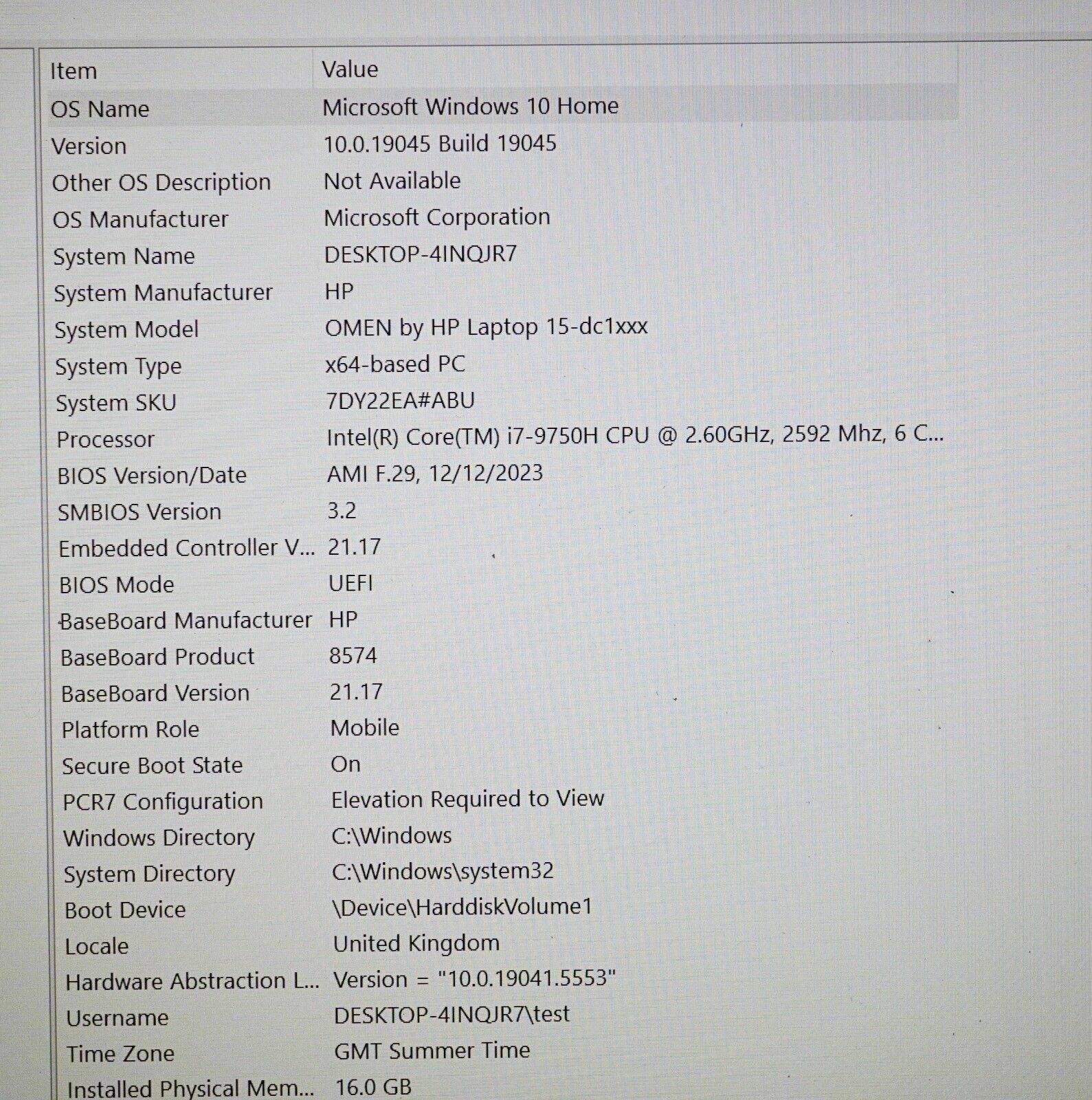Click 'OMEN by HP Laptop 15-dc1xxx' value
Image resolution: width=1092 pixels, height=1100 pixels.
point(487,327)
